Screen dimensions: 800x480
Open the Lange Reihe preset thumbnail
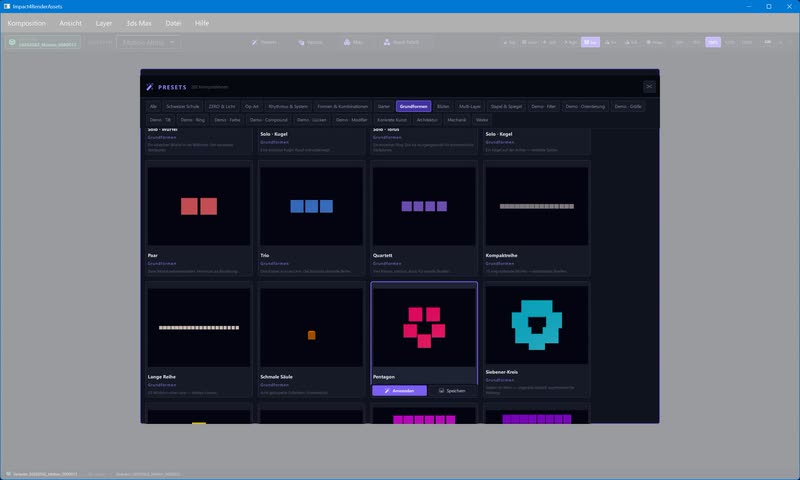click(x=199, y=327)
